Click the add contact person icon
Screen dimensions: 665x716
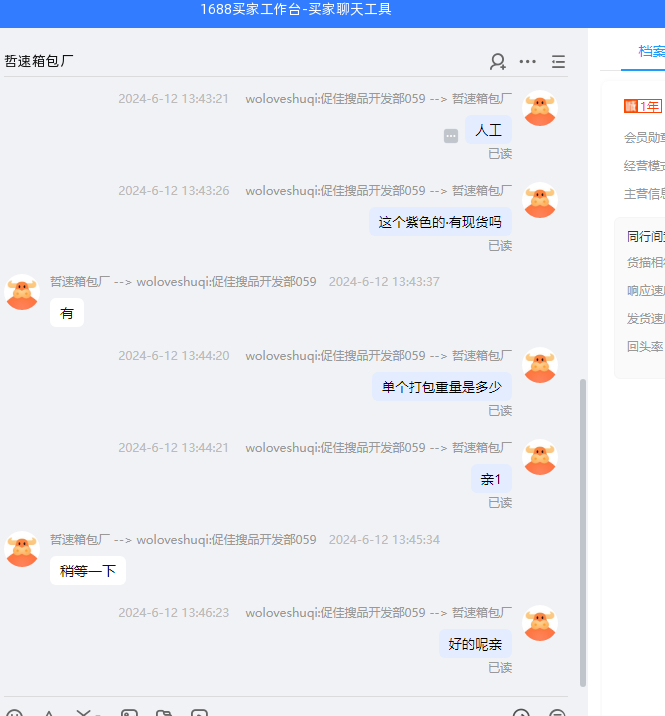tap(497, 62)
